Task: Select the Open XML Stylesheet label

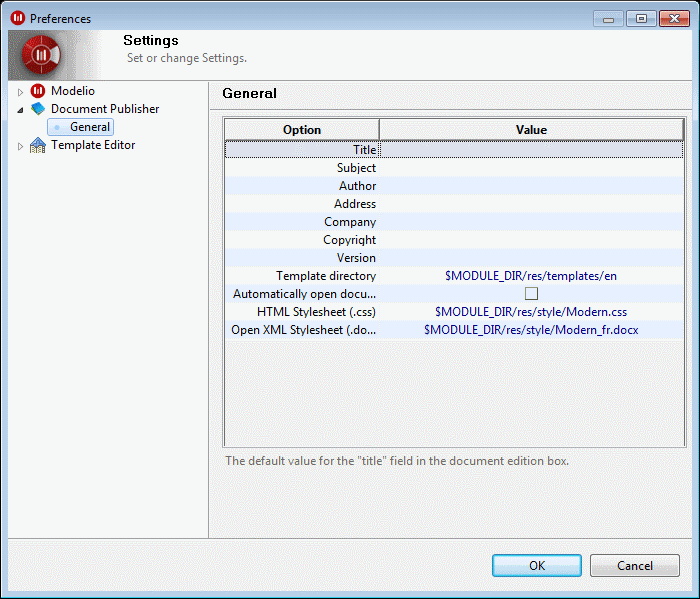Action: coord(304,330)
